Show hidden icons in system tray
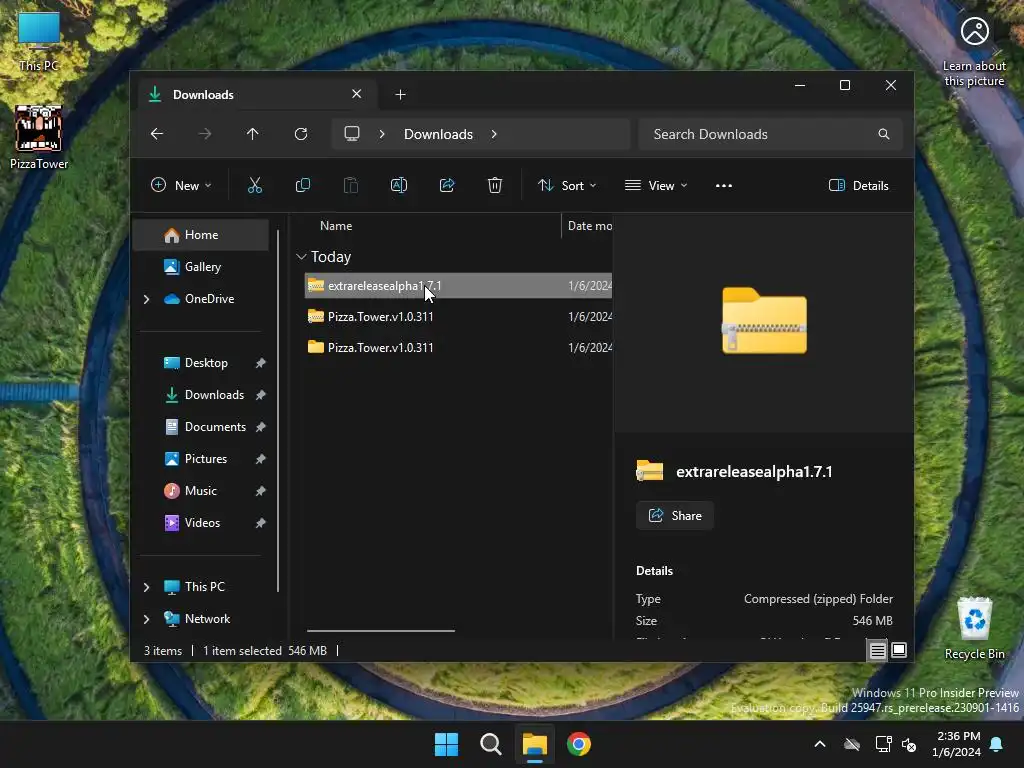 click(820, 744)
